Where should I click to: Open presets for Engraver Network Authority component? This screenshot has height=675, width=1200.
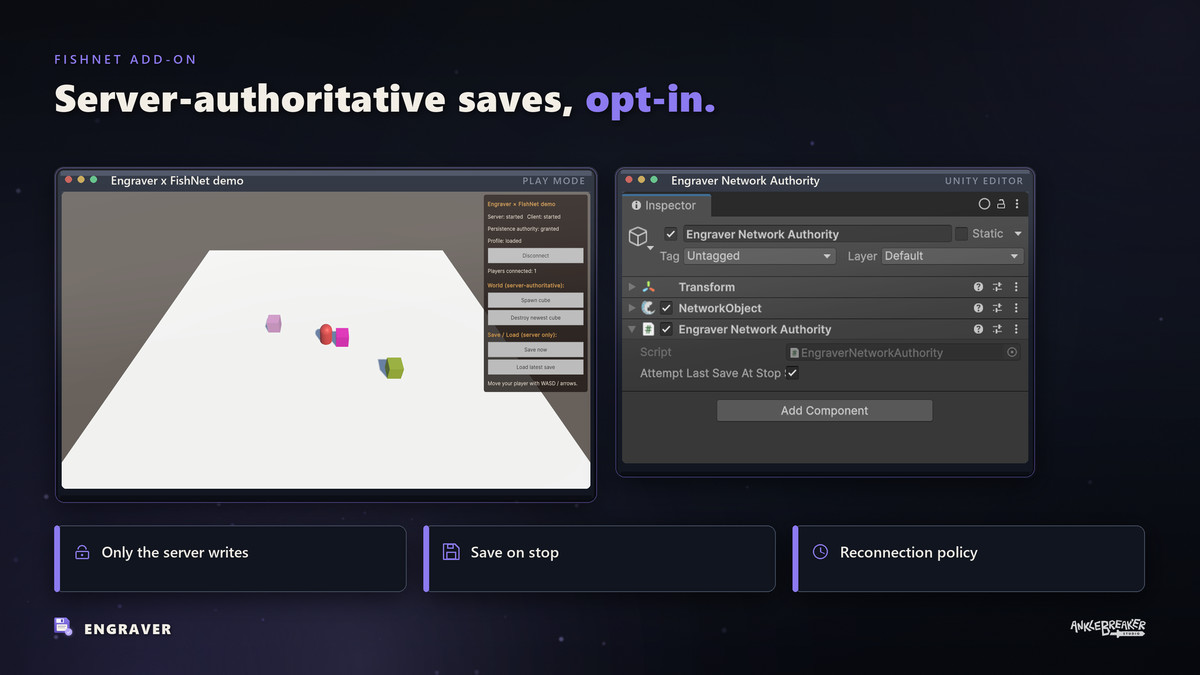click(x=997, y=329)
